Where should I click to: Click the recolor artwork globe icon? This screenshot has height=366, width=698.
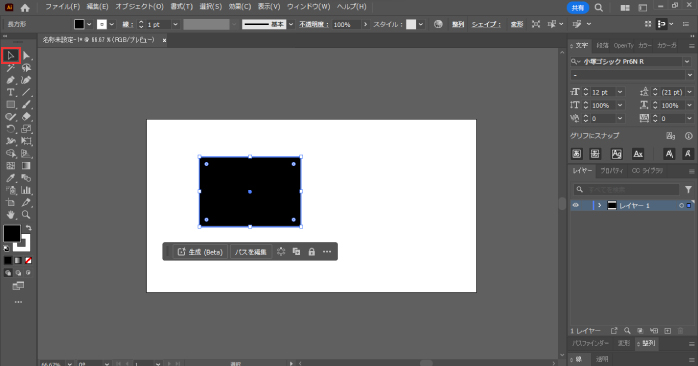pos(438,24)
